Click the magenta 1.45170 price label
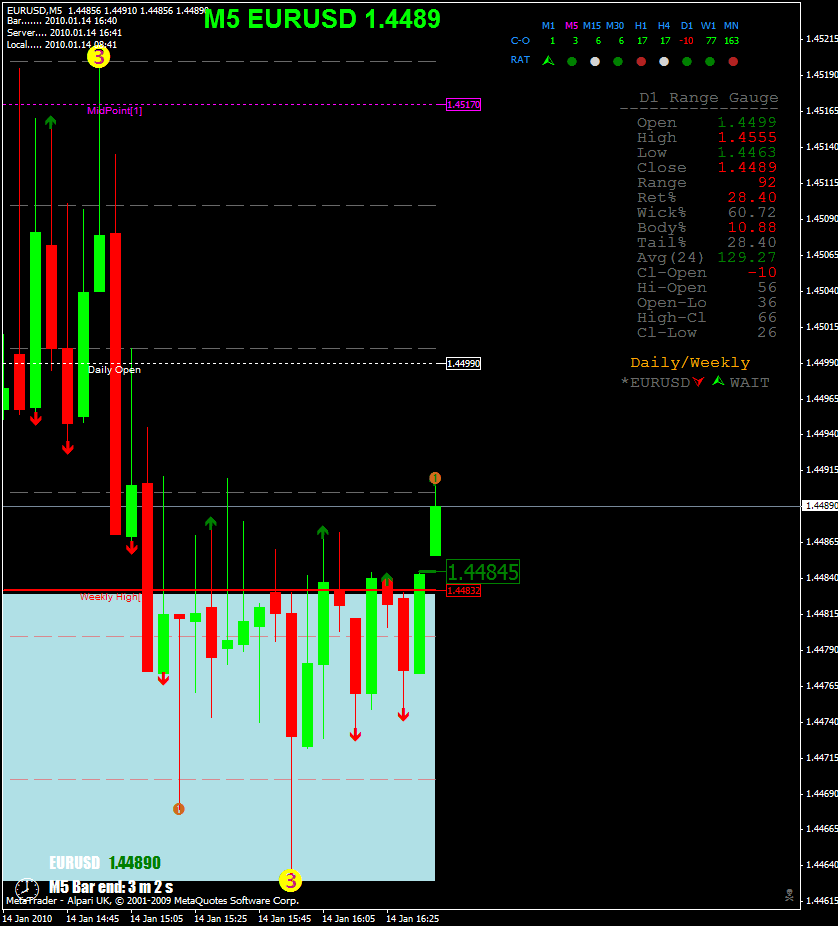Image resolution: width=838 pixels, height=926 pixels. [464, 105]
